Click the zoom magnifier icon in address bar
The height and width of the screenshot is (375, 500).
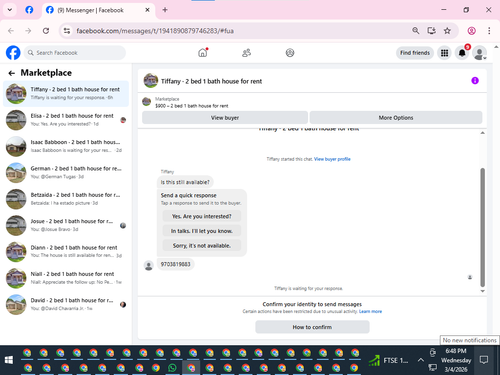(415, 31)
